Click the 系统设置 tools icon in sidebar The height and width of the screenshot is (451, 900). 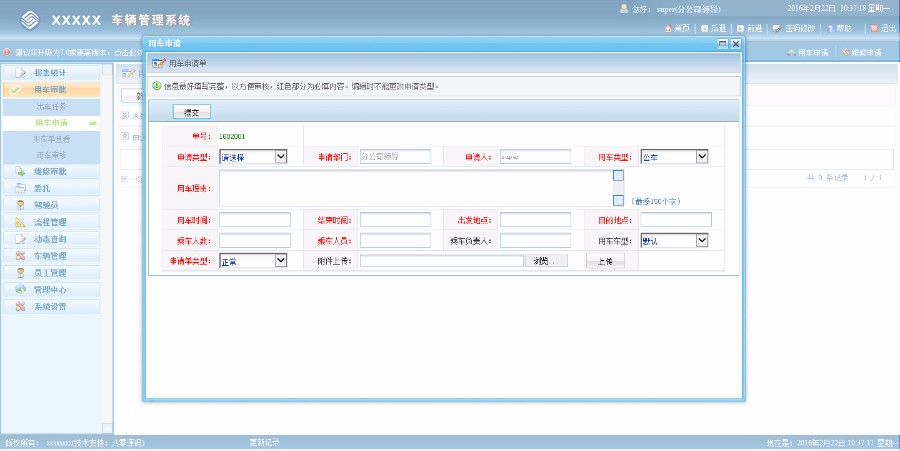click(21, 306)
